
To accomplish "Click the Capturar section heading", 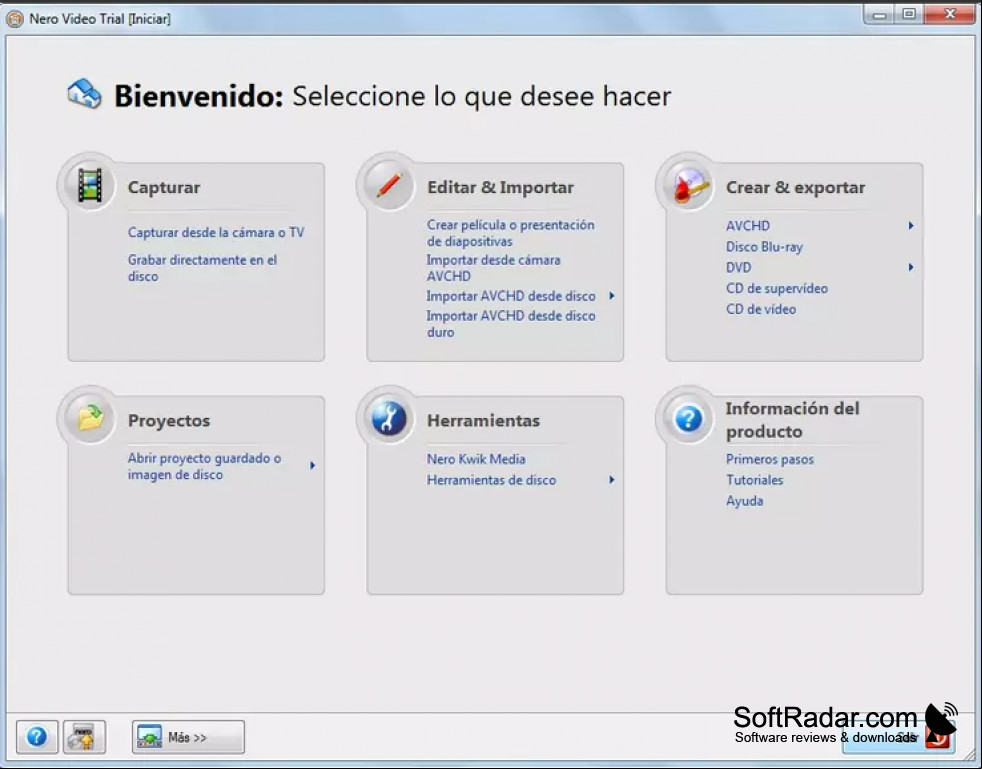I will pos(164,187).
